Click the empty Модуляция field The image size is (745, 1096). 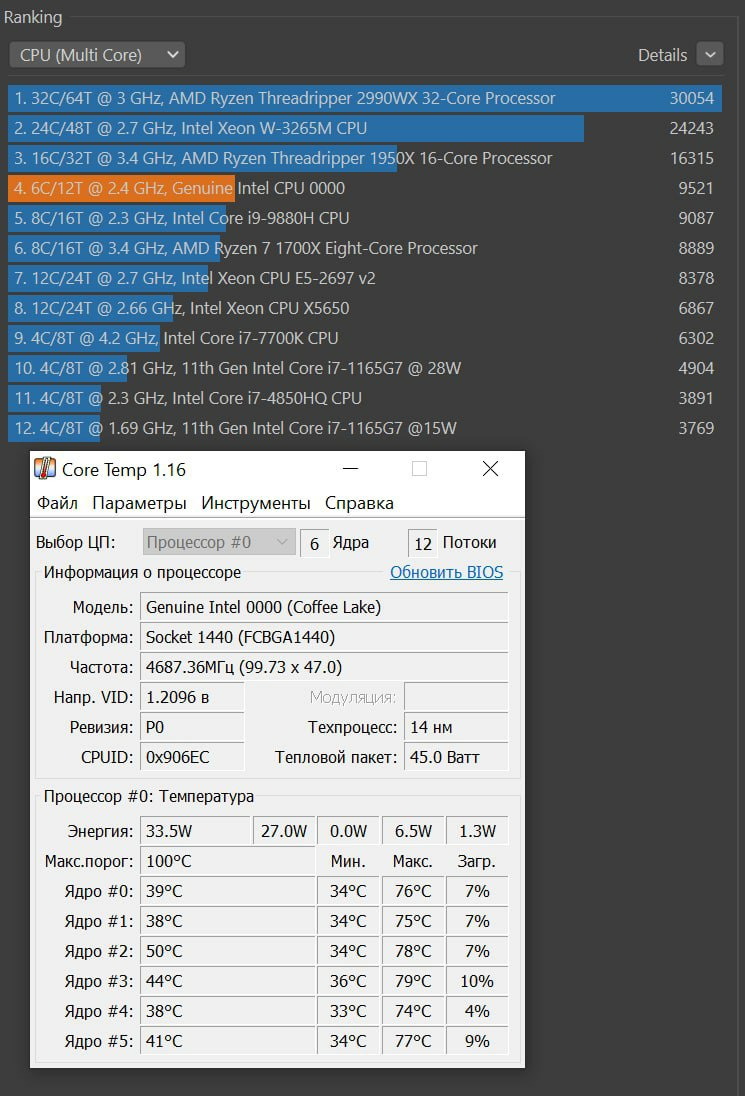click(456, 697)
